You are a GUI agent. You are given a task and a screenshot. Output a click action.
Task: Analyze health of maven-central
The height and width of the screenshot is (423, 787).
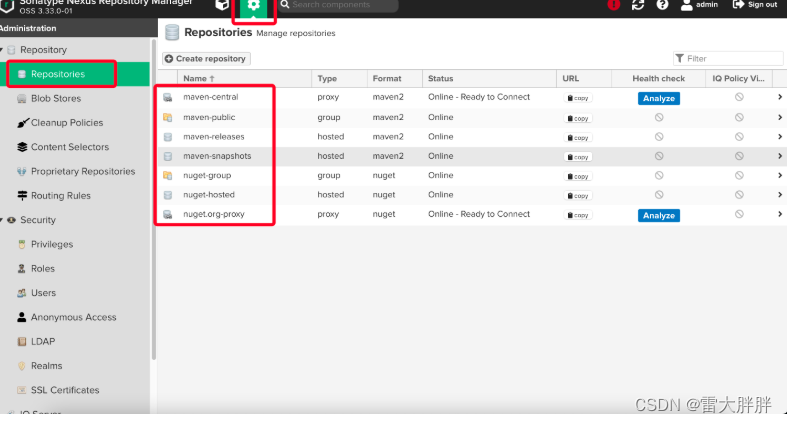click(659, 98)
